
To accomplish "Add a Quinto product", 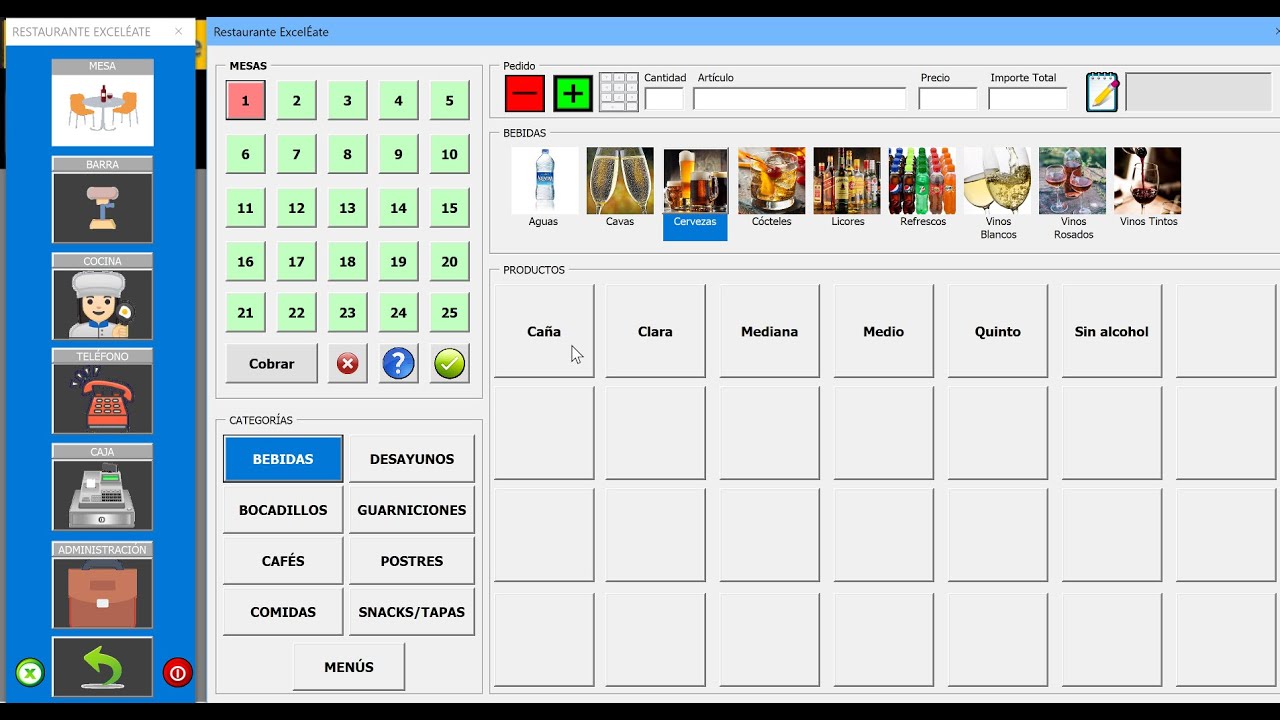I will 998,331.
